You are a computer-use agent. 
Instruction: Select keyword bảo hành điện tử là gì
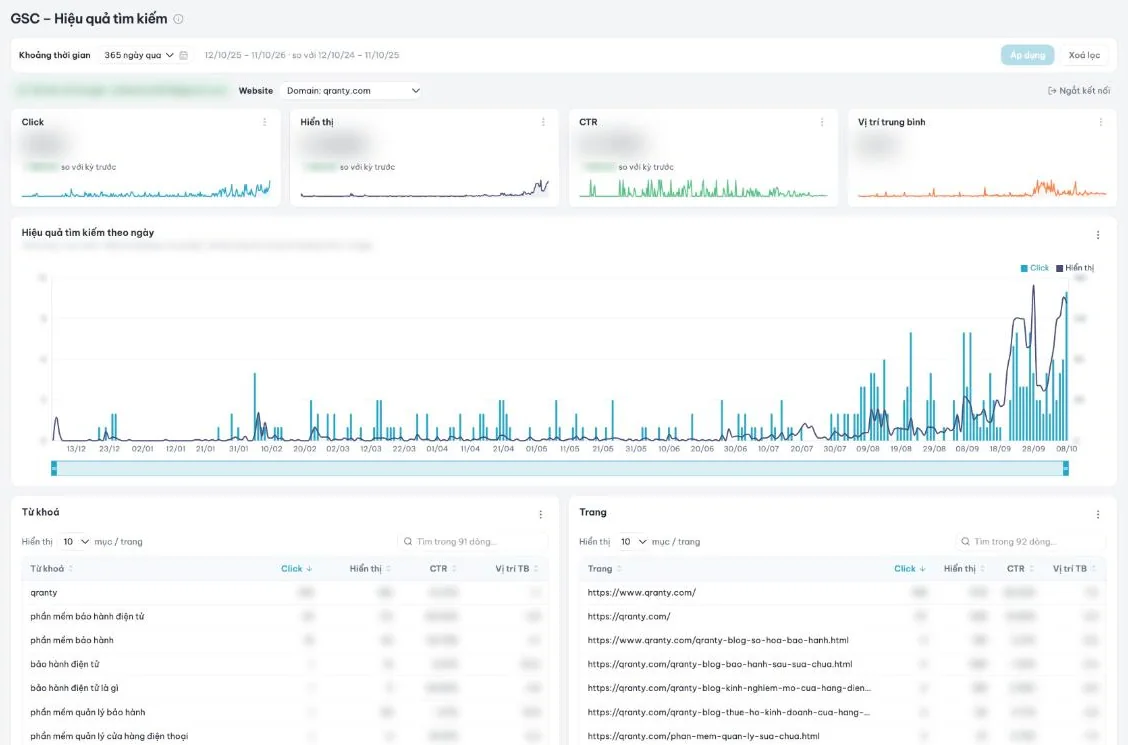[285, 688]
